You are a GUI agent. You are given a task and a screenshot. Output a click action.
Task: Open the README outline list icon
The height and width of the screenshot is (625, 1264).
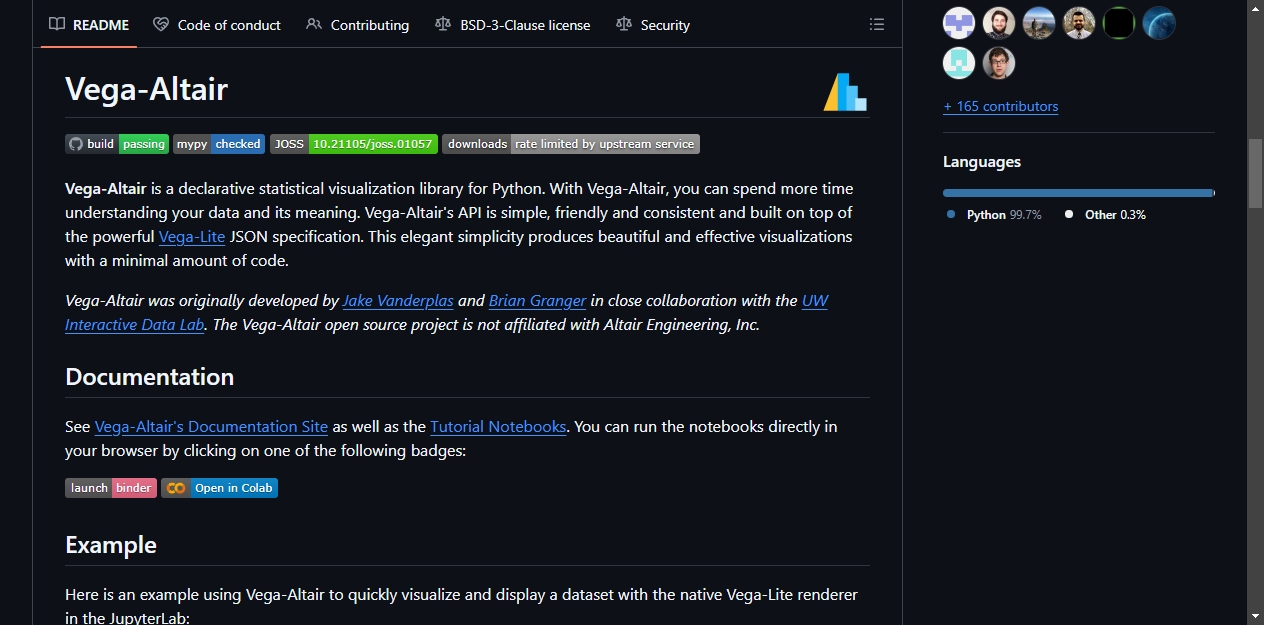pyautogui.click(x=877, y=24)
